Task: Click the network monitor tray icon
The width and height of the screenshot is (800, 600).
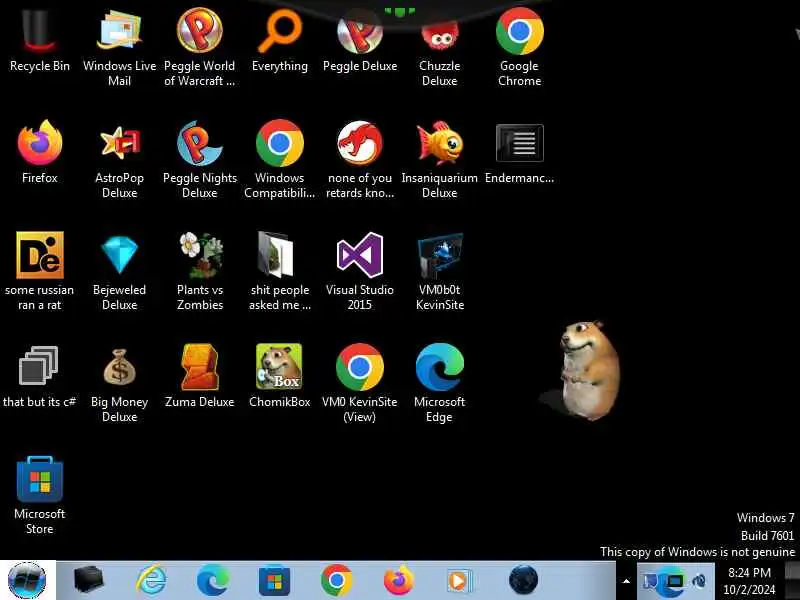Action: (x=674, y=581)
